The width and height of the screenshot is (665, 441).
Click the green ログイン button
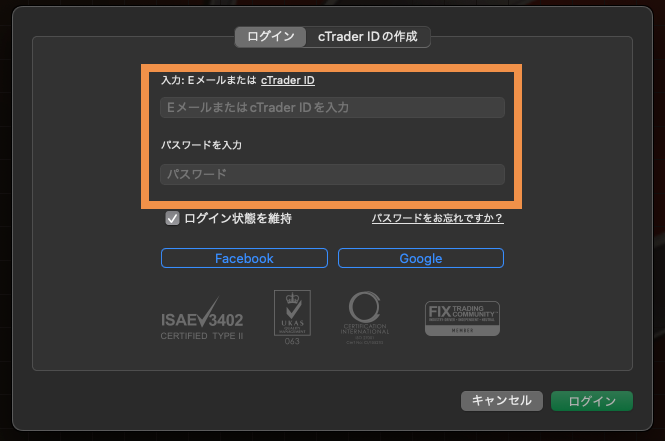pyautogui.click(x=592, y=401)
